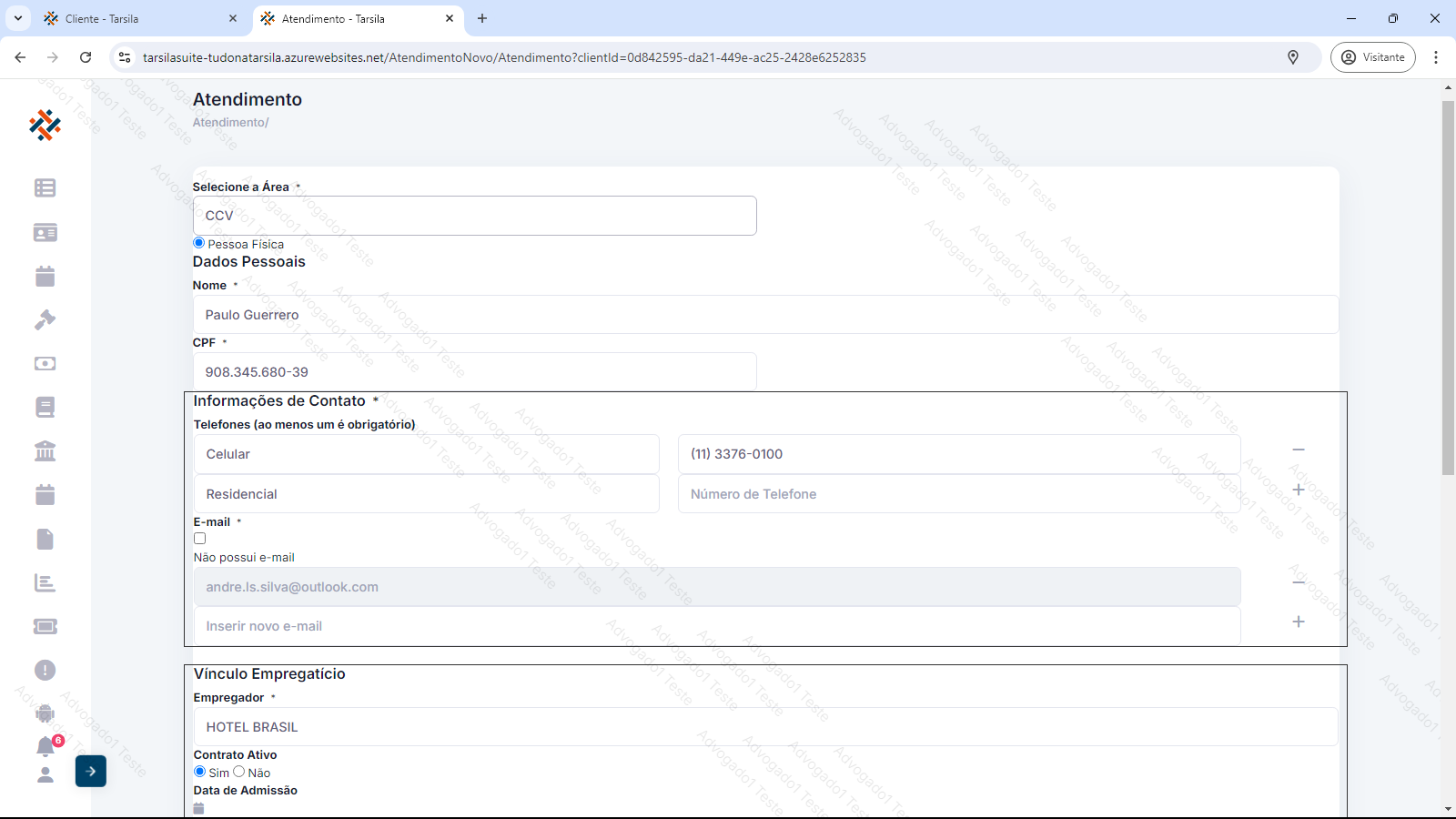Image resolution: width=1456 pixels, height=819 pixels.
Task: Check the 'Não possui e-mail' checkbox
Action: point(200,539)
